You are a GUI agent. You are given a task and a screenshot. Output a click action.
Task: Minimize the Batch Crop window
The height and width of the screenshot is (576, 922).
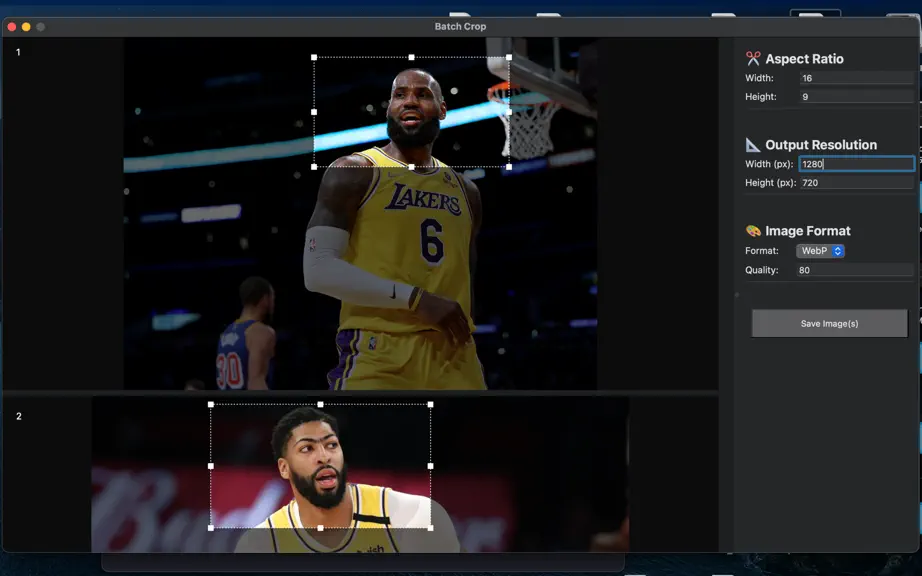point(26,26)
